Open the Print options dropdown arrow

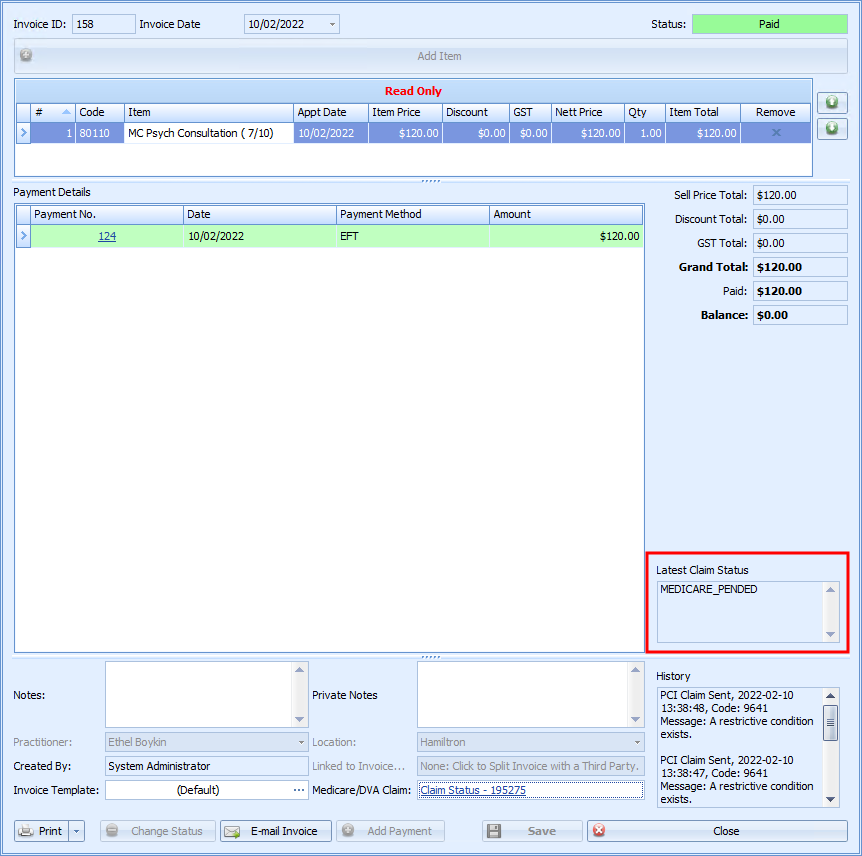[77, 831]
